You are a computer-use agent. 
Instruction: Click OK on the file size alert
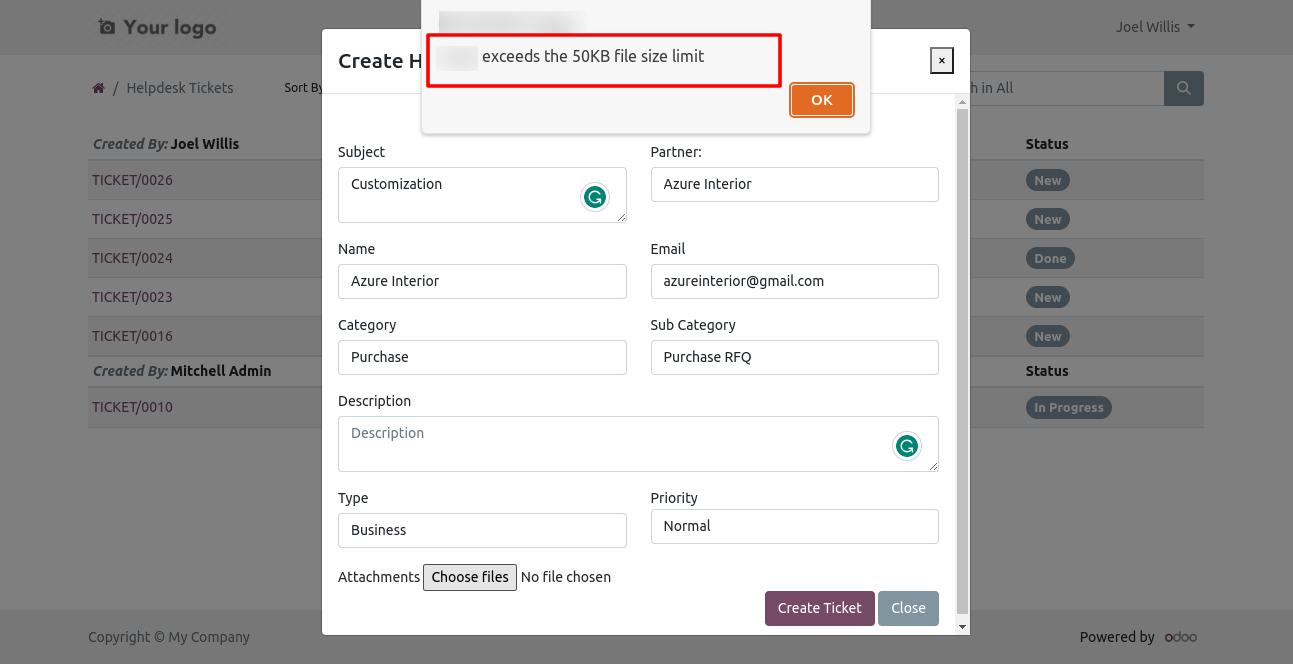point(822,100)
